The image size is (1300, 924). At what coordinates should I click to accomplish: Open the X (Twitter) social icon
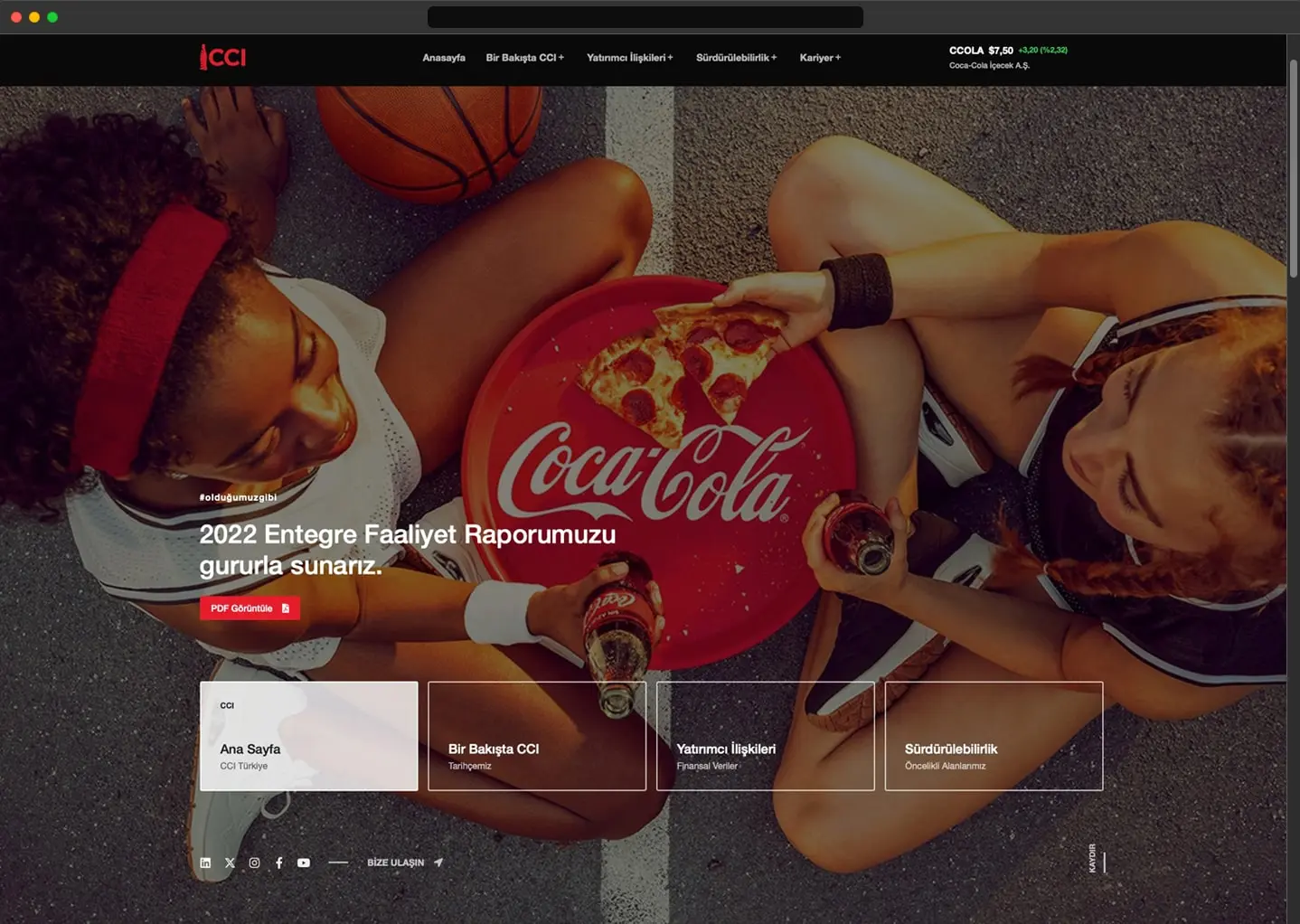click(230, 863)
